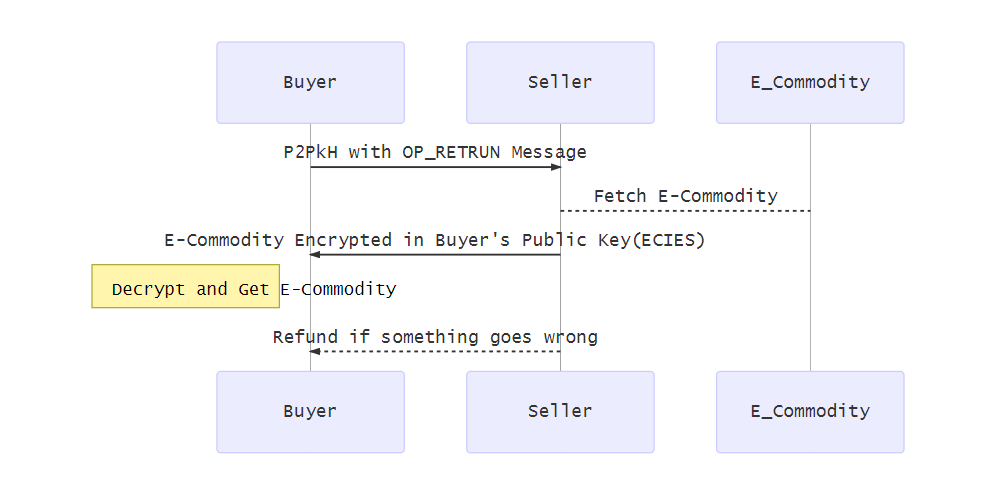
Task: Select the top Buyer participant box
Action: [310, 82]
